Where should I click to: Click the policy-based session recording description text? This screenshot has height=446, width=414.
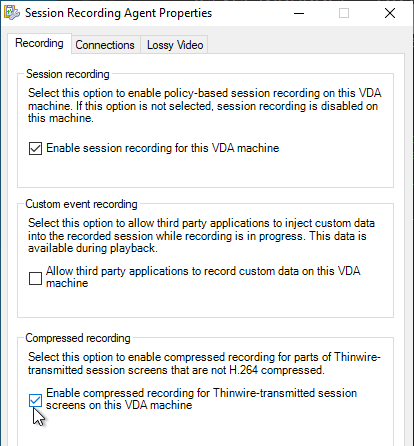pyautogui.click(x=204, y=105)
